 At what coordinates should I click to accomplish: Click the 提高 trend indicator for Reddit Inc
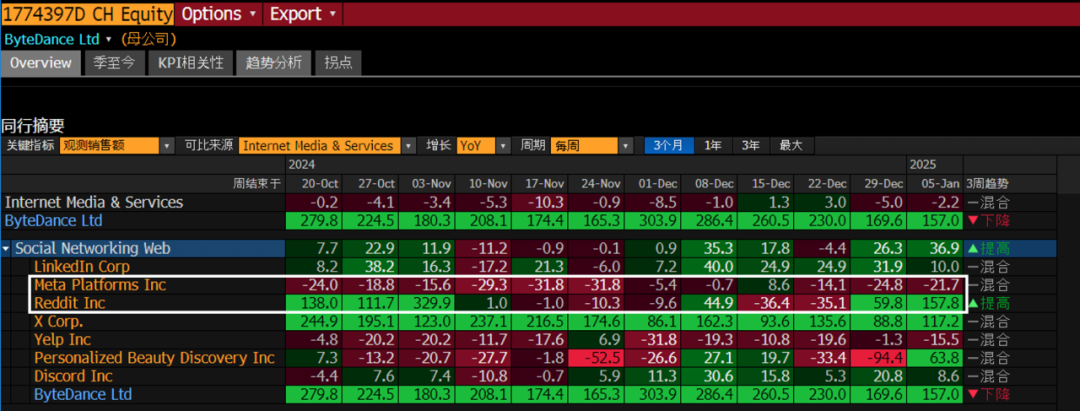[987, 303]
